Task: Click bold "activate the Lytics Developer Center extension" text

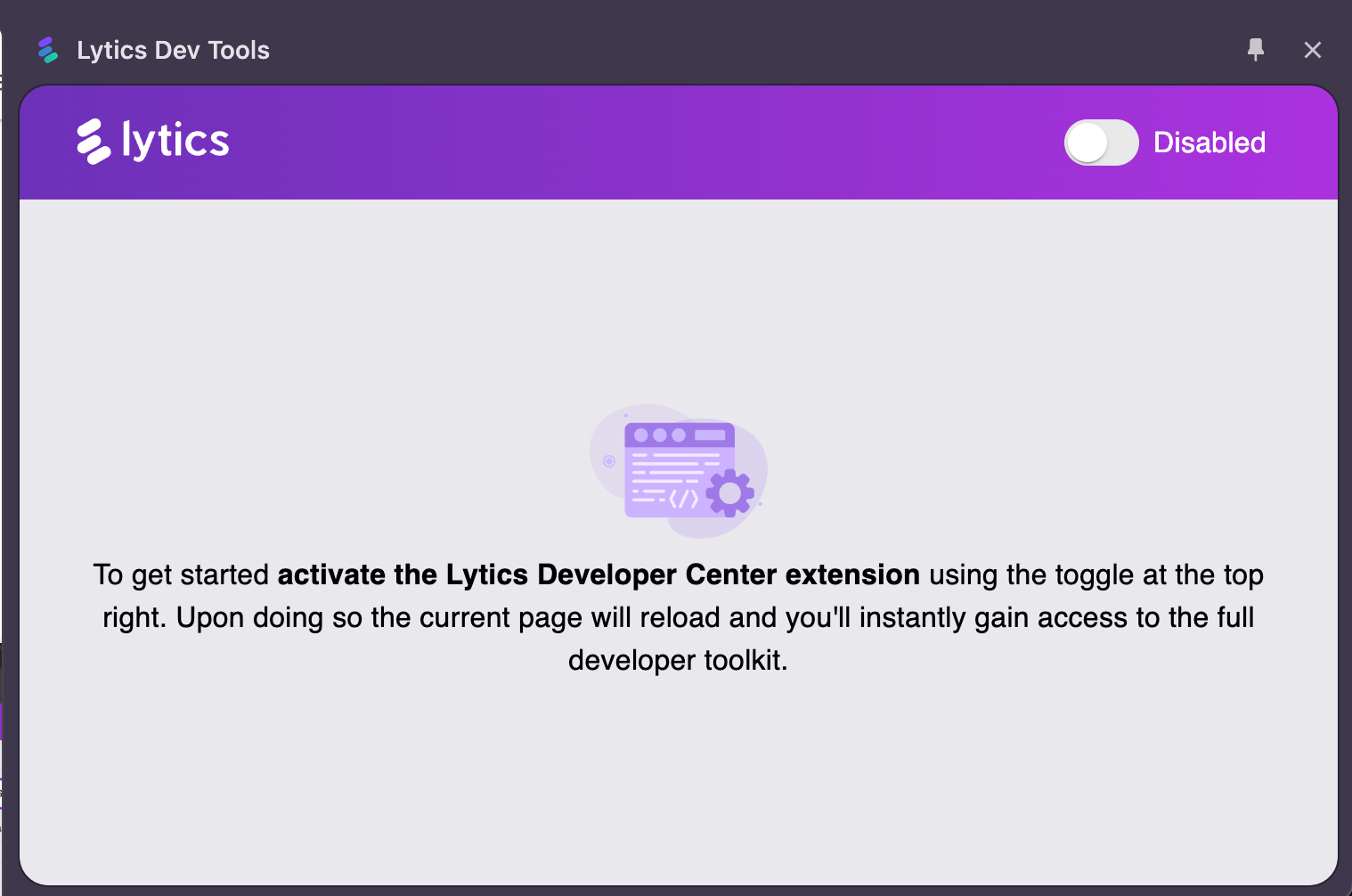Action: pyautogui.click(x=599, y=574)
